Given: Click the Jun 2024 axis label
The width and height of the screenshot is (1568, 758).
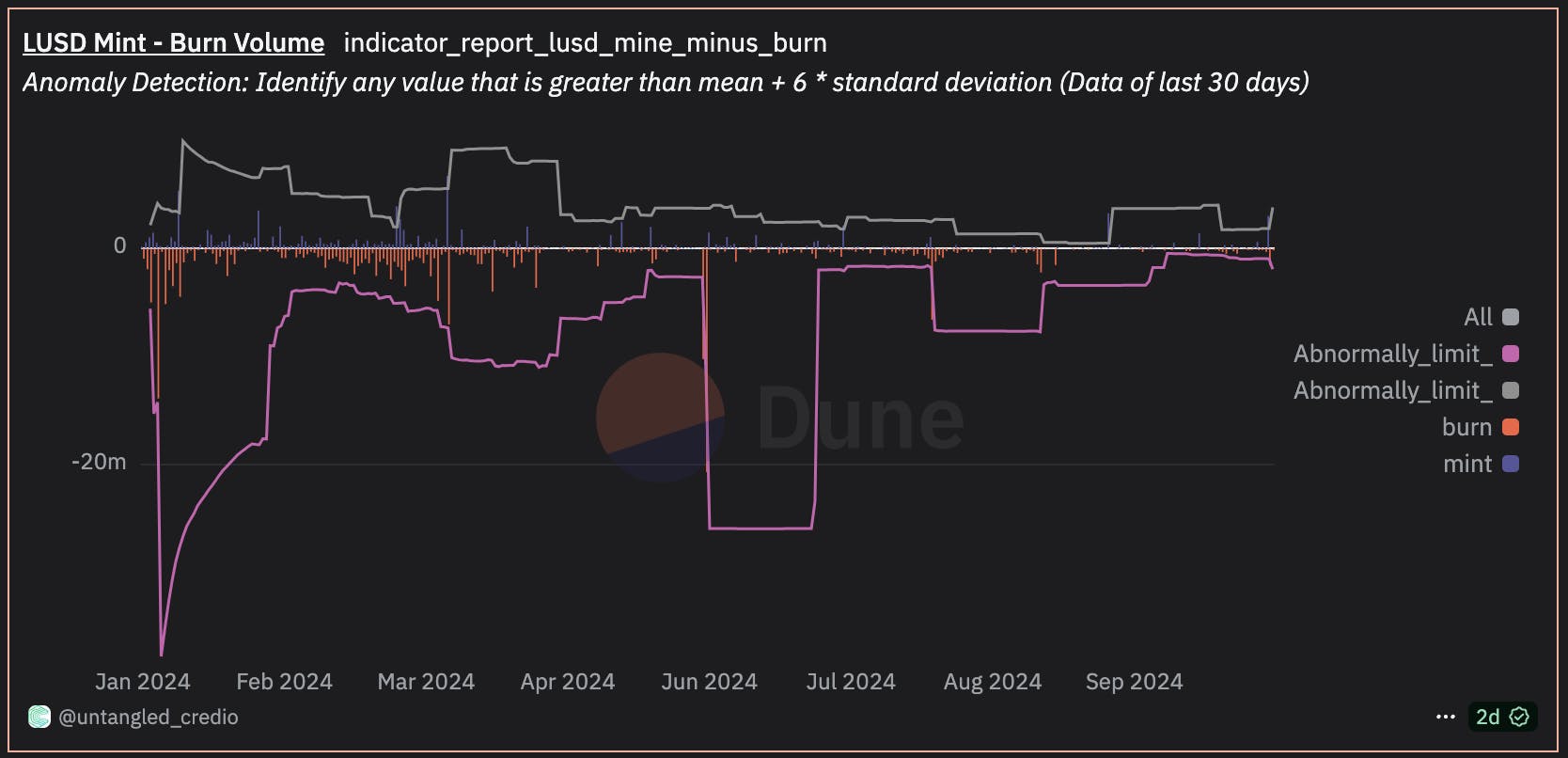Looking at the screenshot, I should click(709, 682).
